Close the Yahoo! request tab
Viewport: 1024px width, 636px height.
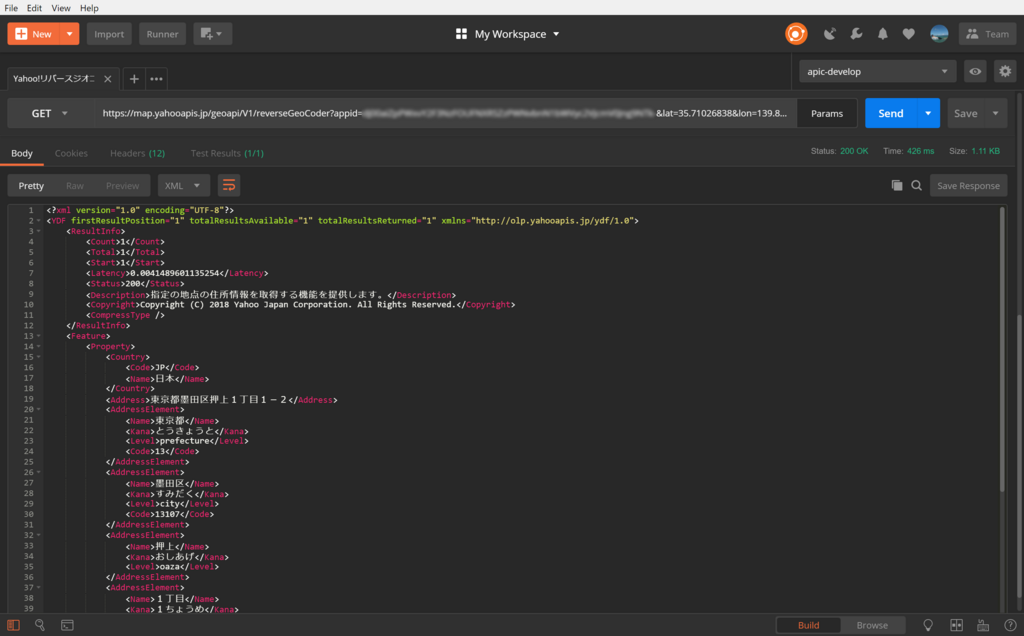108,79
